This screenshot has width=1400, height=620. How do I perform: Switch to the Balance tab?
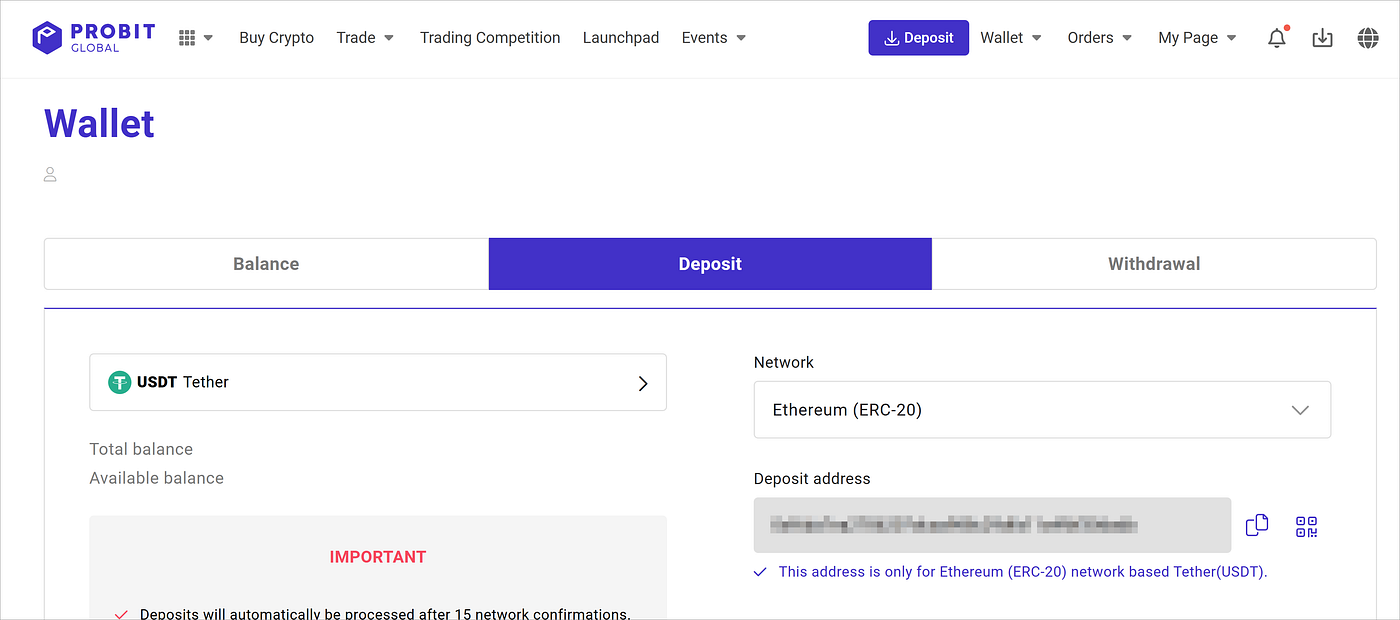coord(266,264)
